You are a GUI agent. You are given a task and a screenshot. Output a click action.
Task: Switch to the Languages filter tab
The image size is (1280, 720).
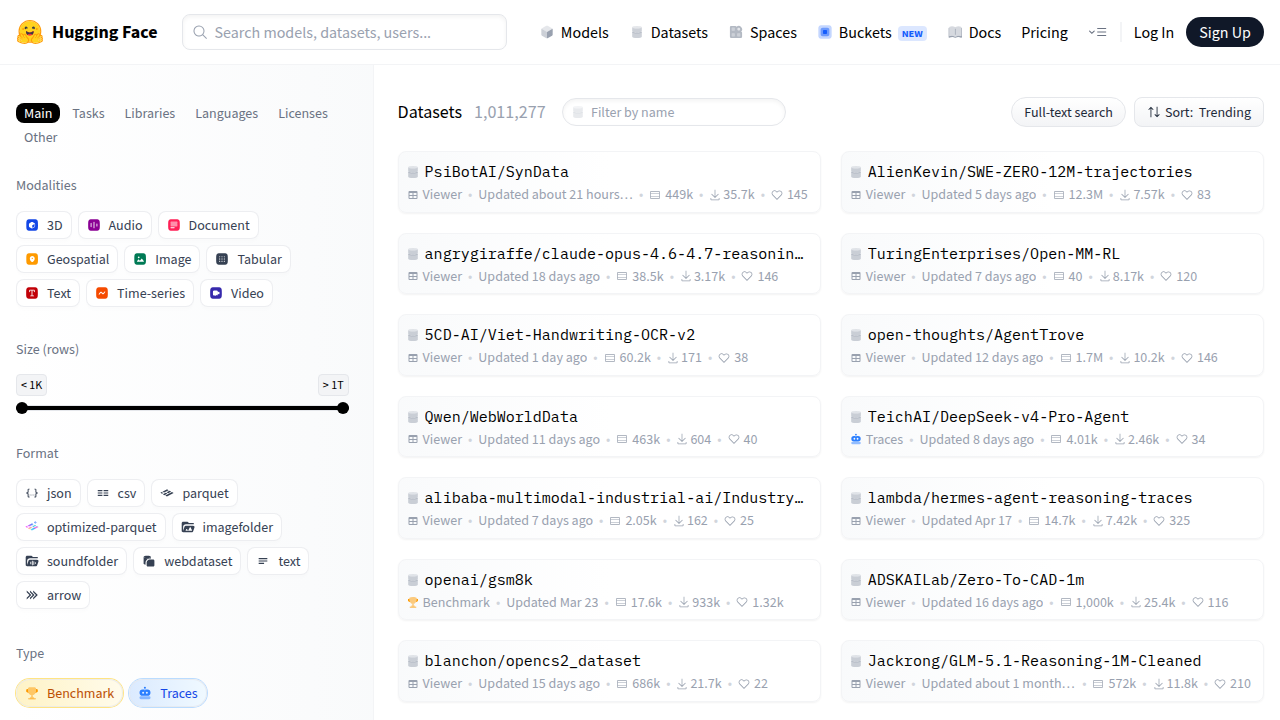click(226, 113)
